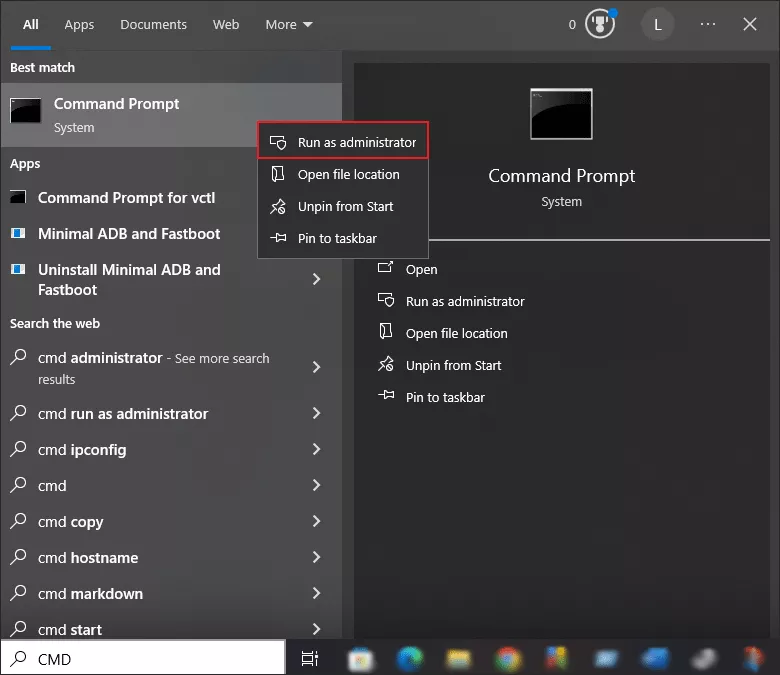The height and width of the screenshot is (675, 780).
Task: Click the Minimal ADB and Fastboot icon
Action: click(18, 233)
